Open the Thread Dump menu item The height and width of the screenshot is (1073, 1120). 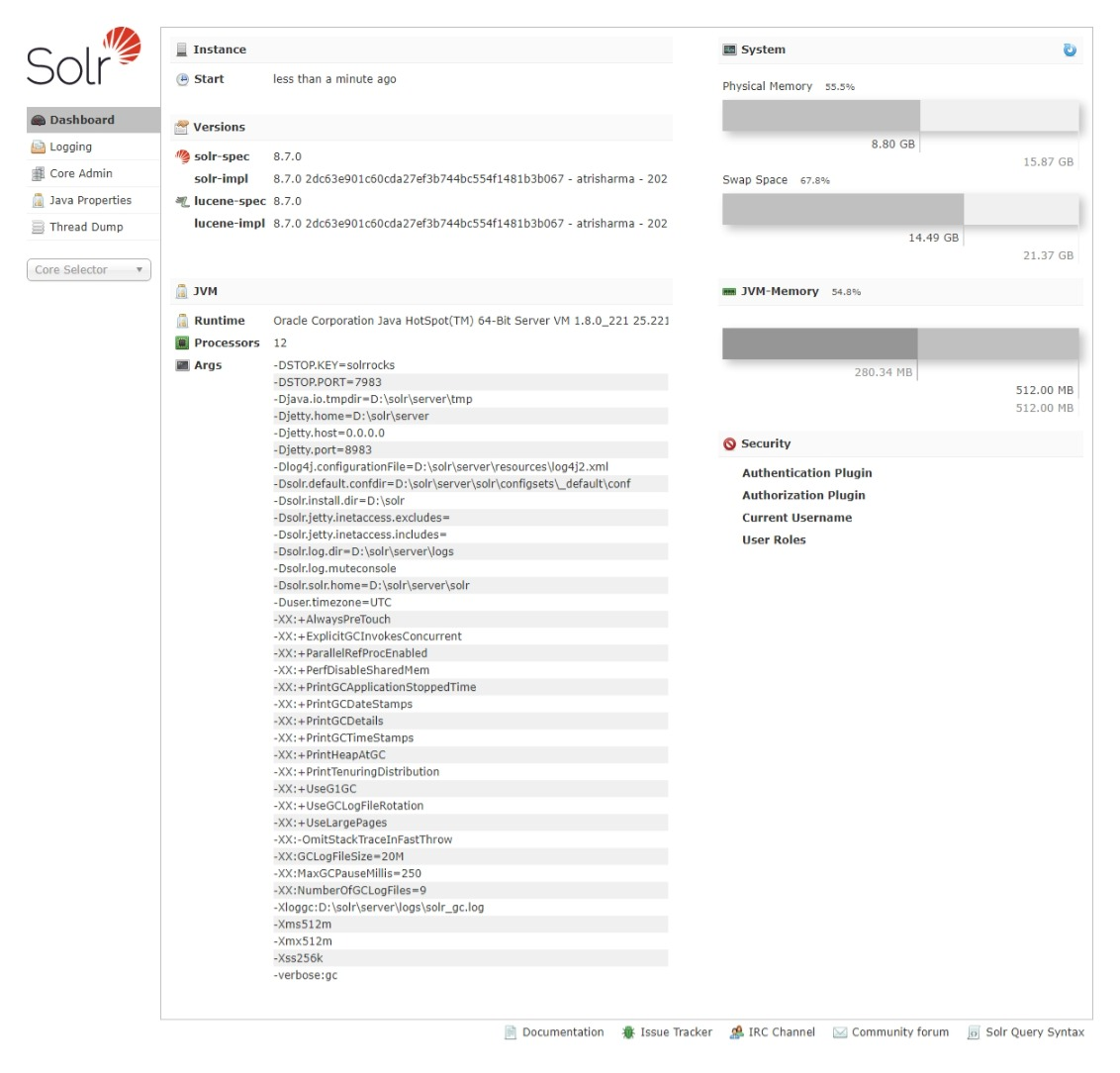click(93, 228)
